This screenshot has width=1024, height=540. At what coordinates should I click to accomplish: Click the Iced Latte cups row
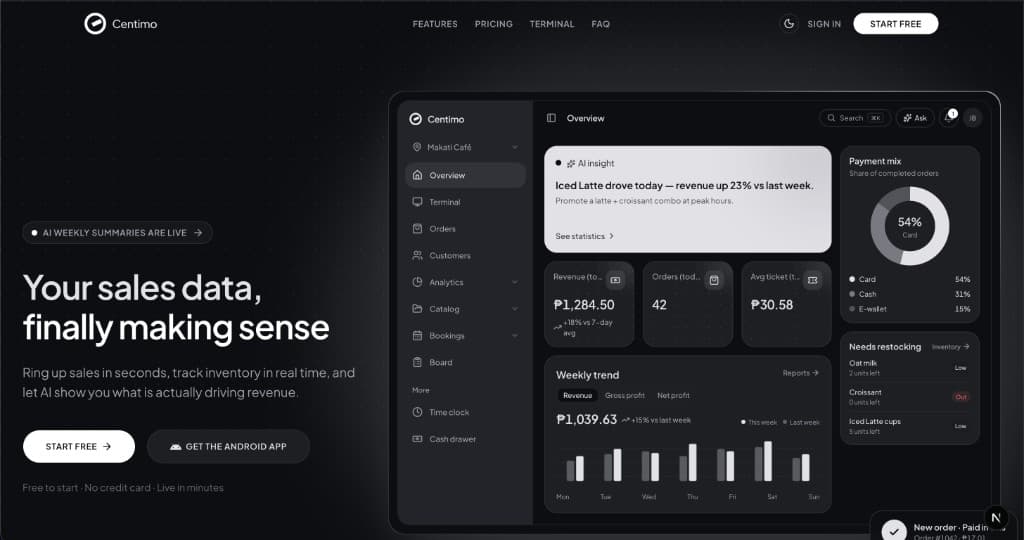click(x=909, y=426)
